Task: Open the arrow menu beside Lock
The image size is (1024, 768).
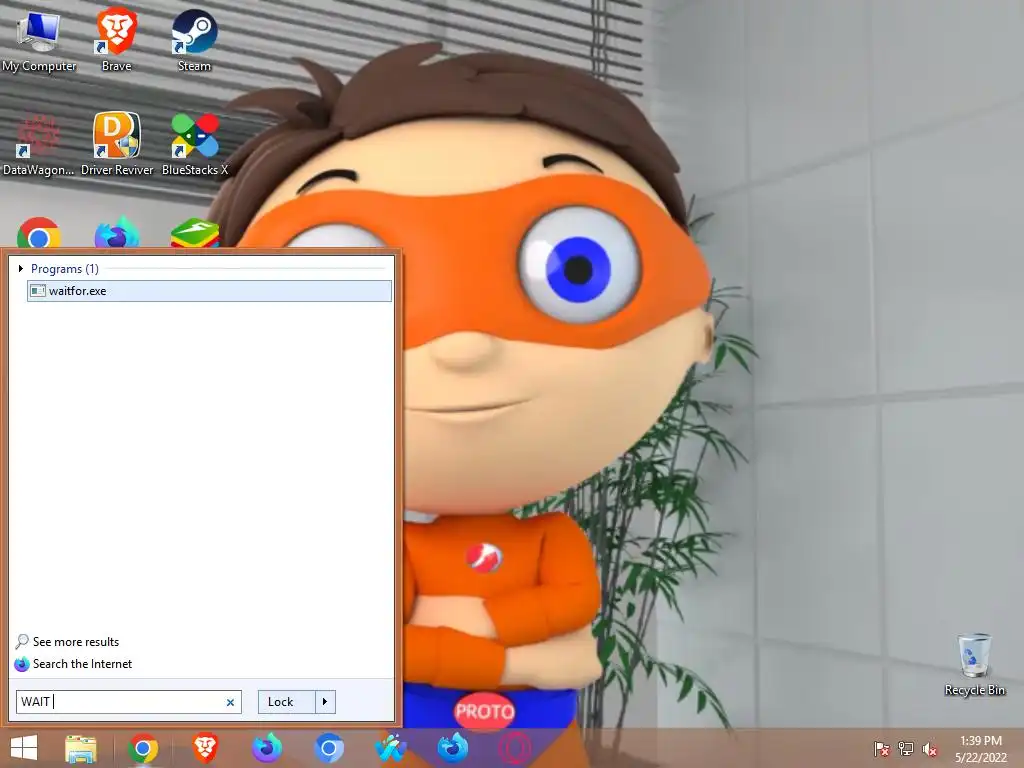Action: point(325,702)
